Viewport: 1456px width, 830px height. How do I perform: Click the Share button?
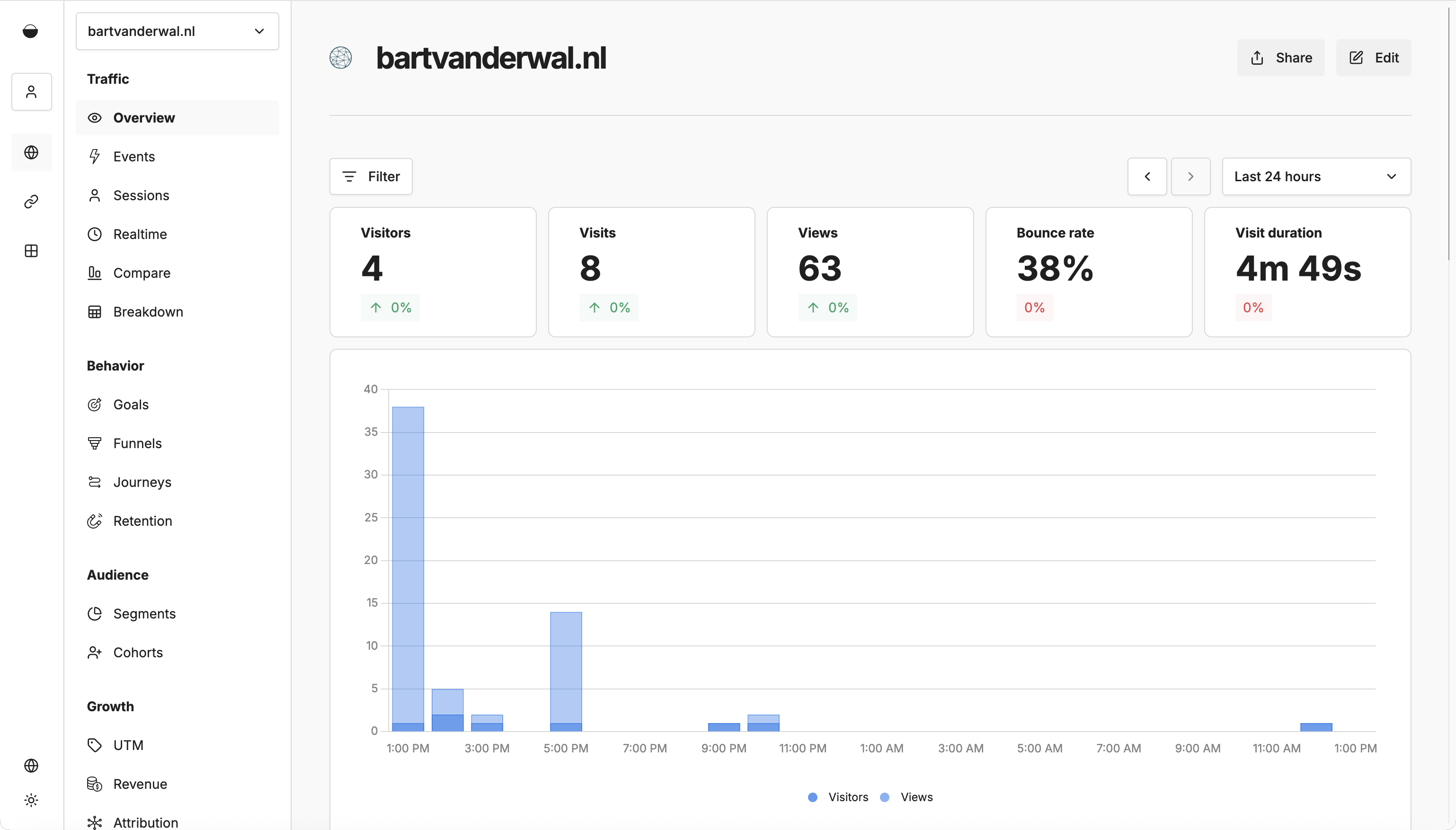(1280, 57)
